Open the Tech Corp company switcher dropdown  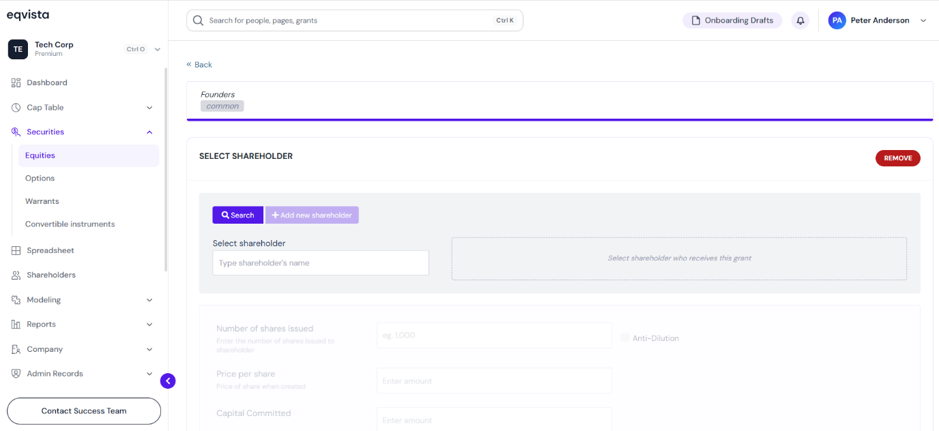pyautogui.click(x=157, y=49)
